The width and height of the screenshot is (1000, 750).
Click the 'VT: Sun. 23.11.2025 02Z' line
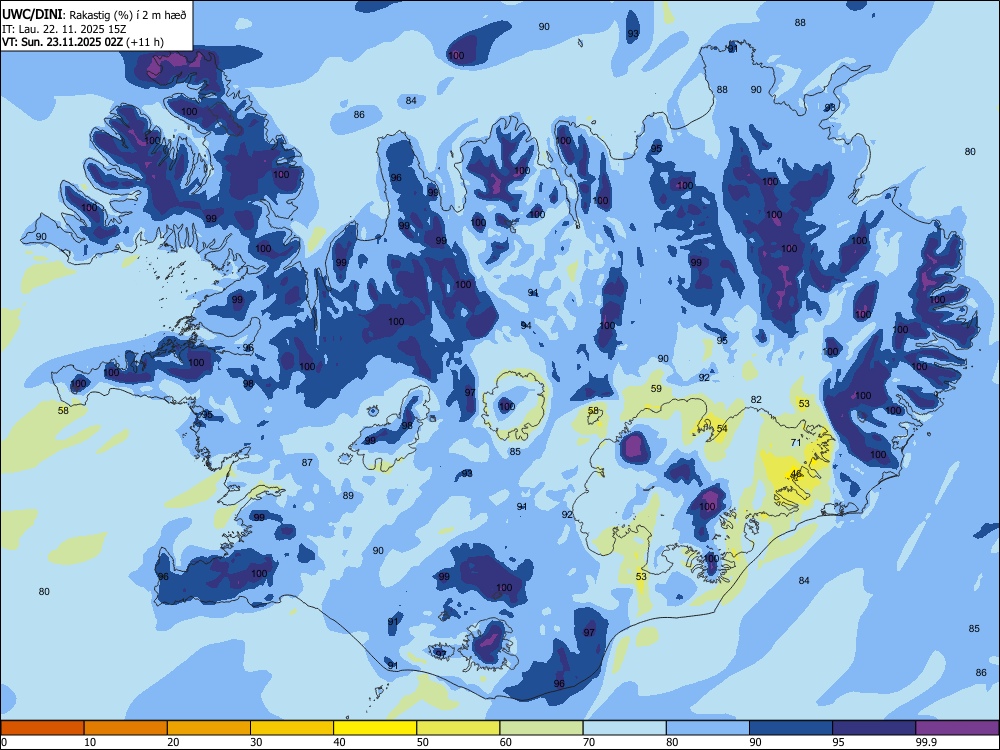62,42
